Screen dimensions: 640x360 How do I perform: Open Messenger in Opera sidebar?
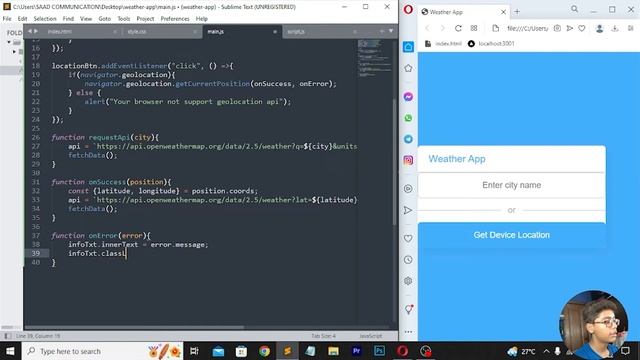(x=408, y=97)
